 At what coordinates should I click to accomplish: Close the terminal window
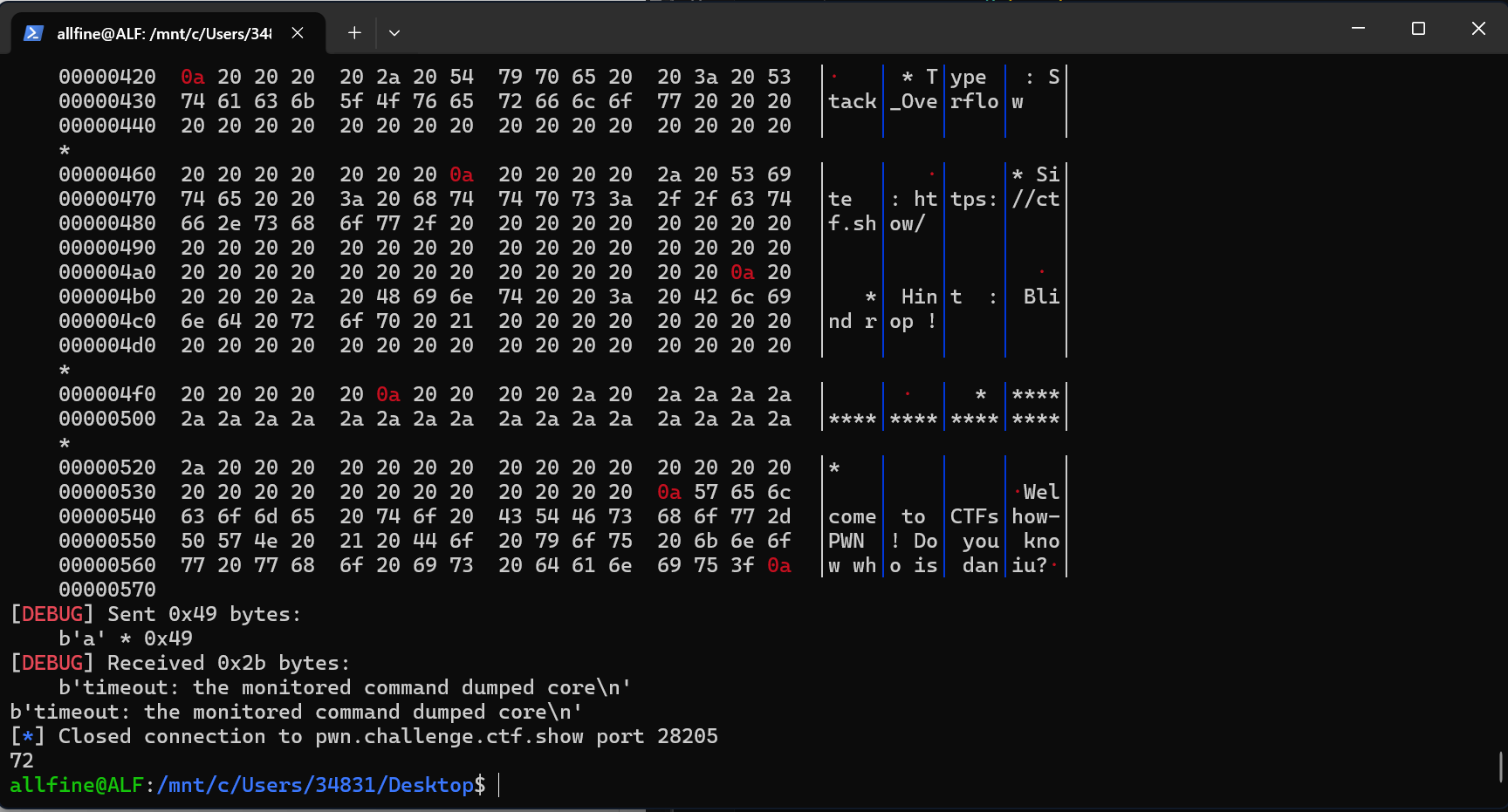click(x=1478, y=28)
